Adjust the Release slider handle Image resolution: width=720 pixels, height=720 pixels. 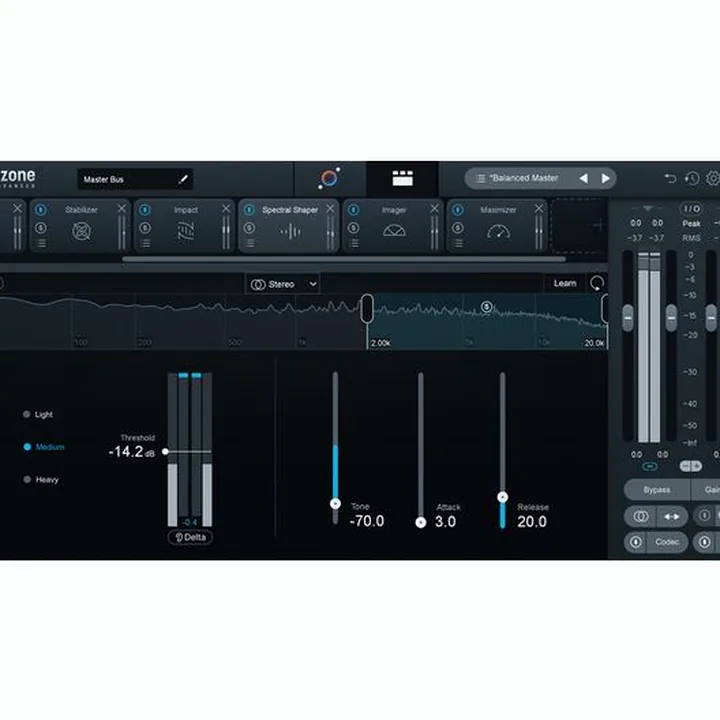click(x=502, y=497)
